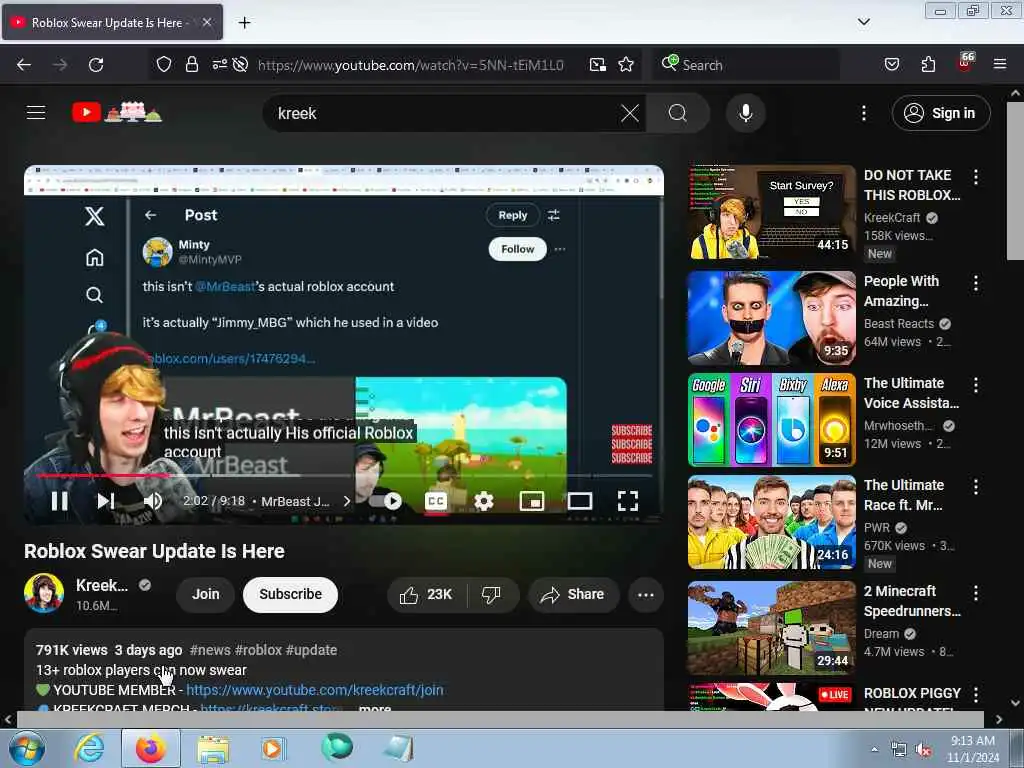Open KreekCraft channel avatar

(x=44, y=593)
